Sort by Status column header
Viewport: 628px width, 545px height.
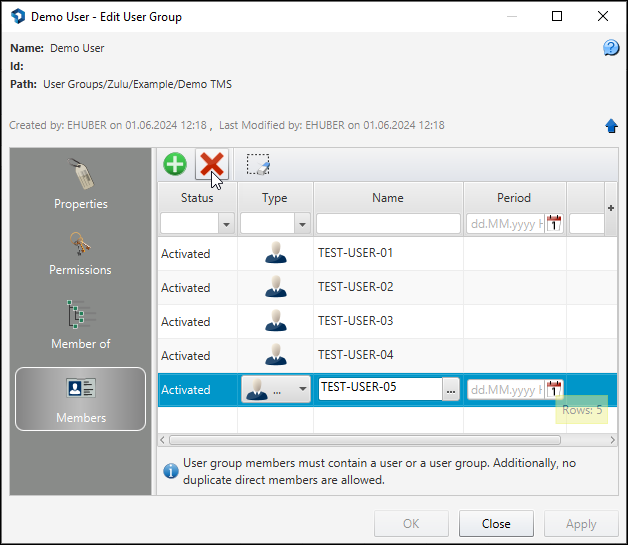pyautogui.click(x=197, y=198)
